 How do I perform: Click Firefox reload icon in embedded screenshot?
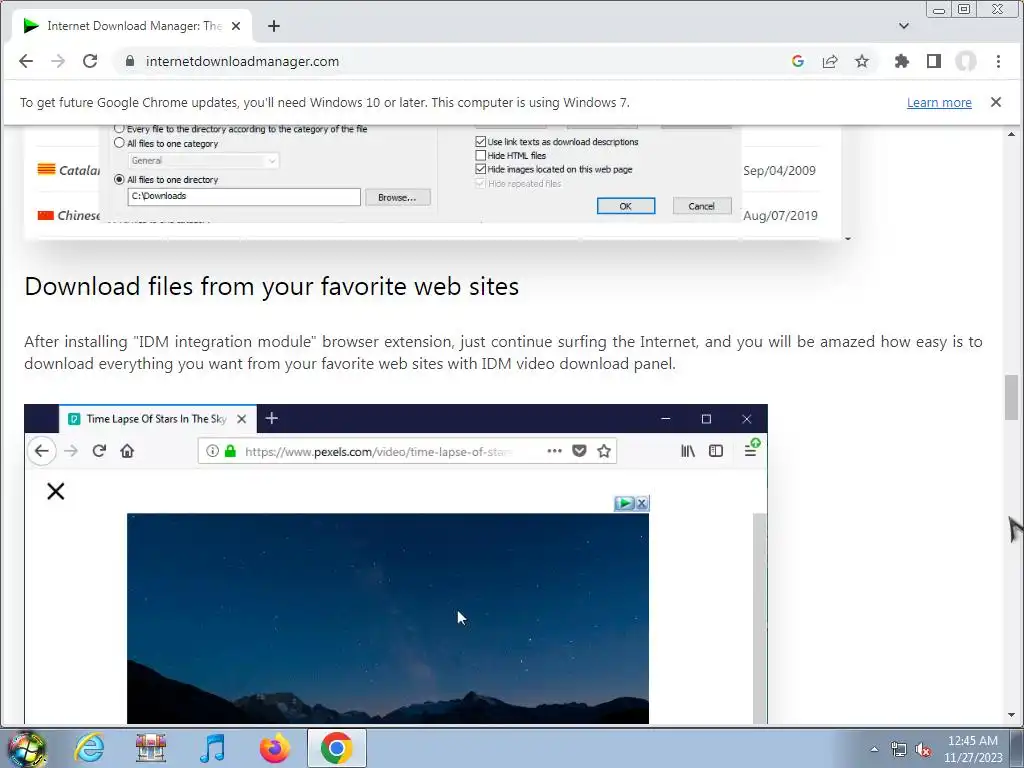tap(99, 451)
